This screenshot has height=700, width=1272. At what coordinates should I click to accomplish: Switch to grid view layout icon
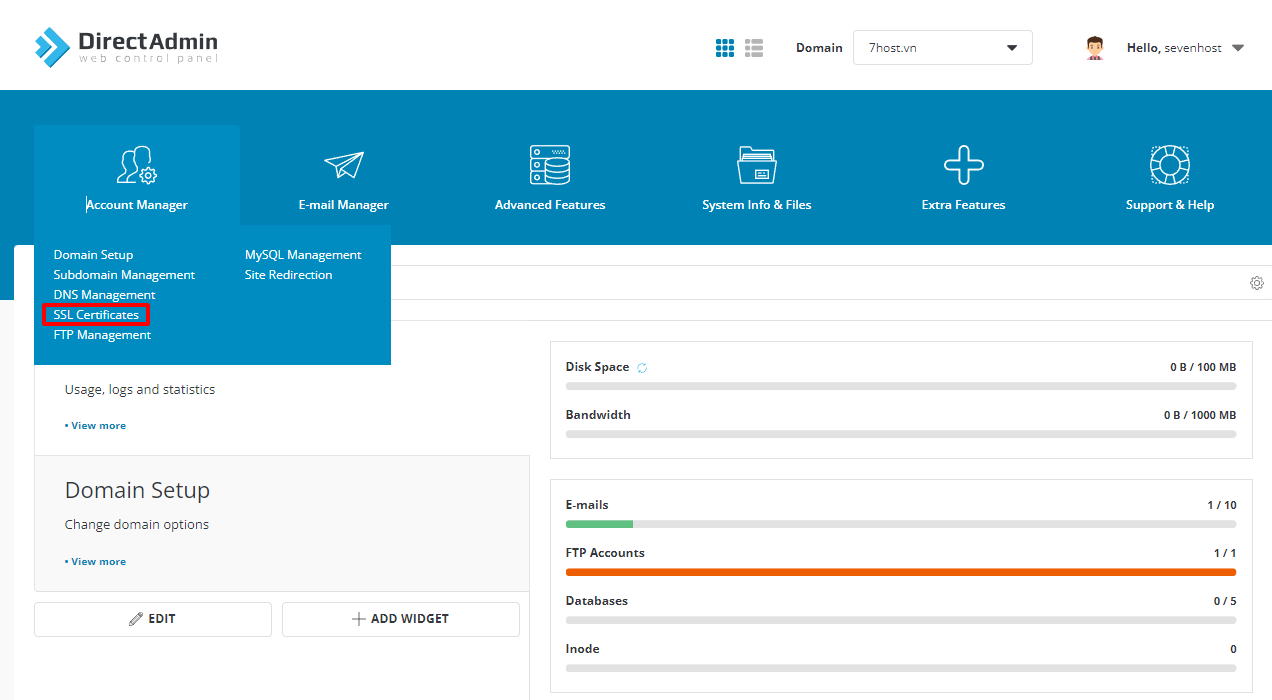pyautogui.click(x=725, y=48)
